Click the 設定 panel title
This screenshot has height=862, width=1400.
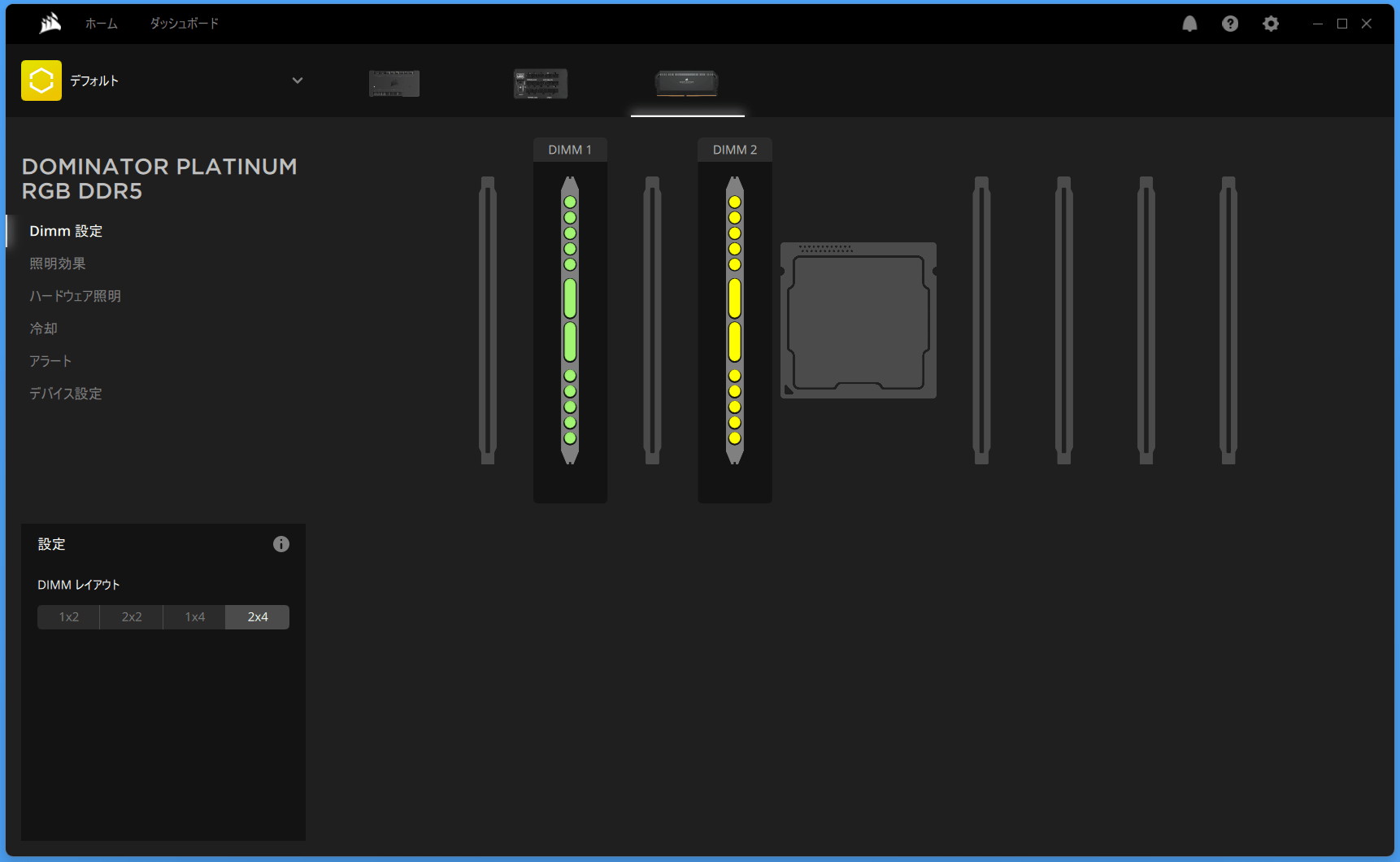[x=51, y=544]
